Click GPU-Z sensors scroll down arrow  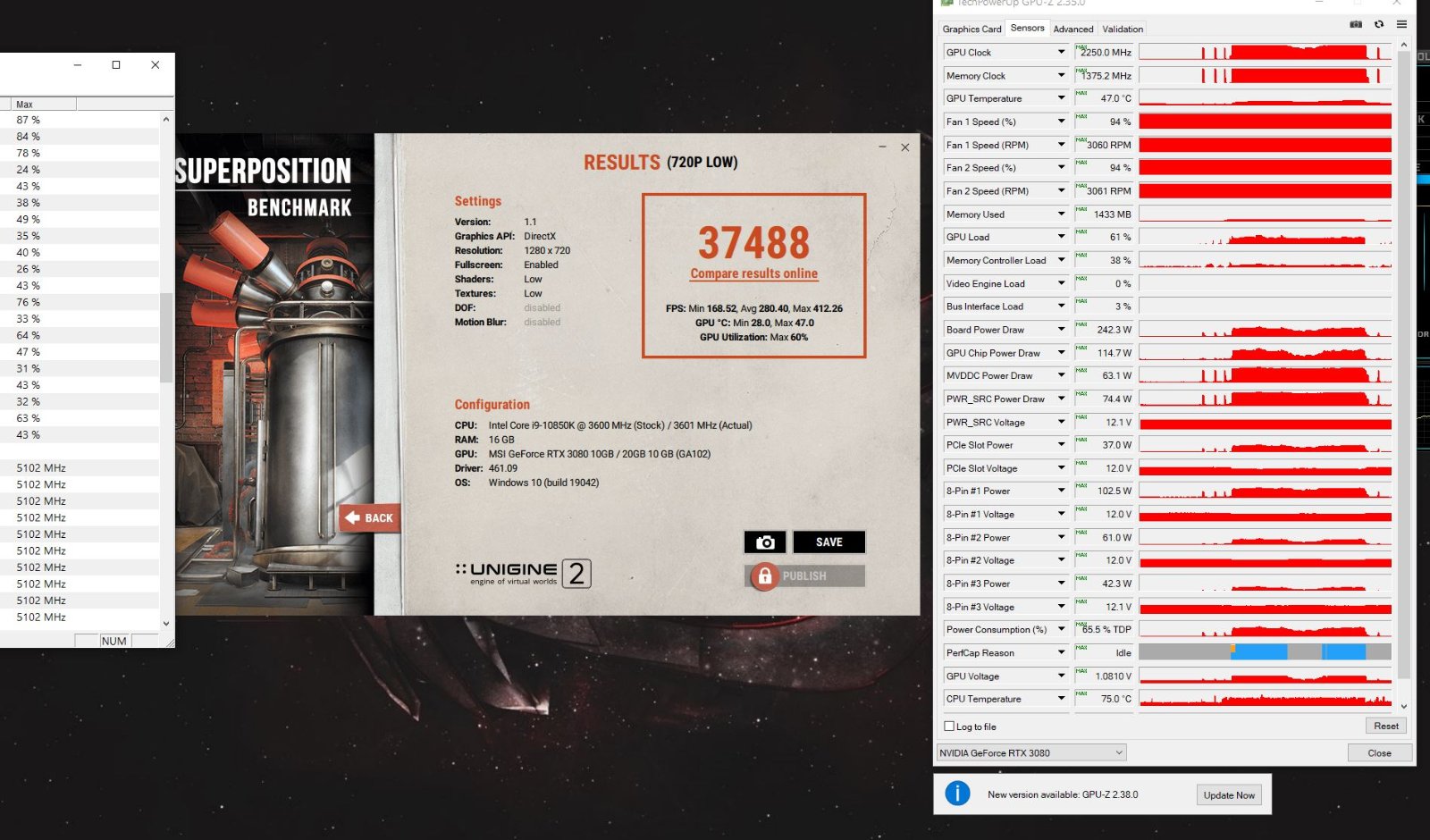point(1403,707)
